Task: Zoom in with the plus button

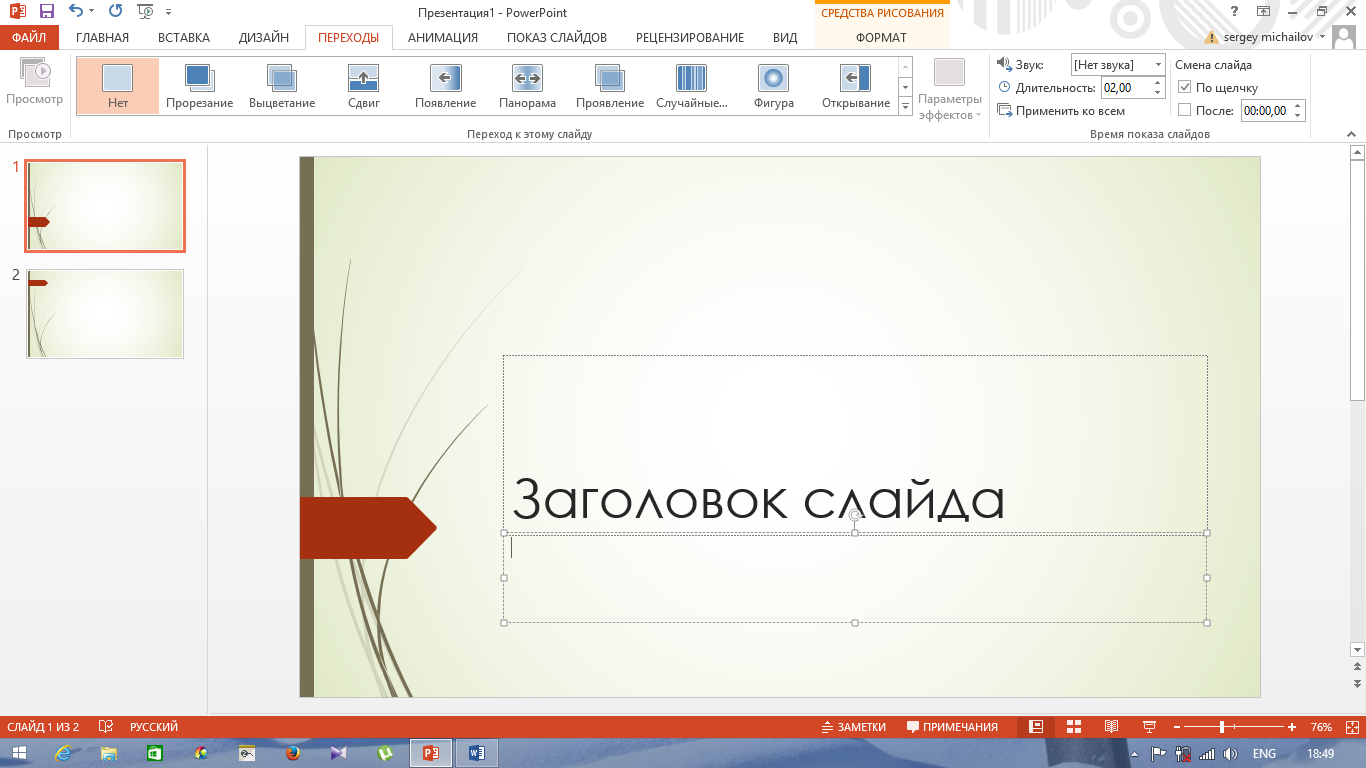Action: [x=1292, y=727]
